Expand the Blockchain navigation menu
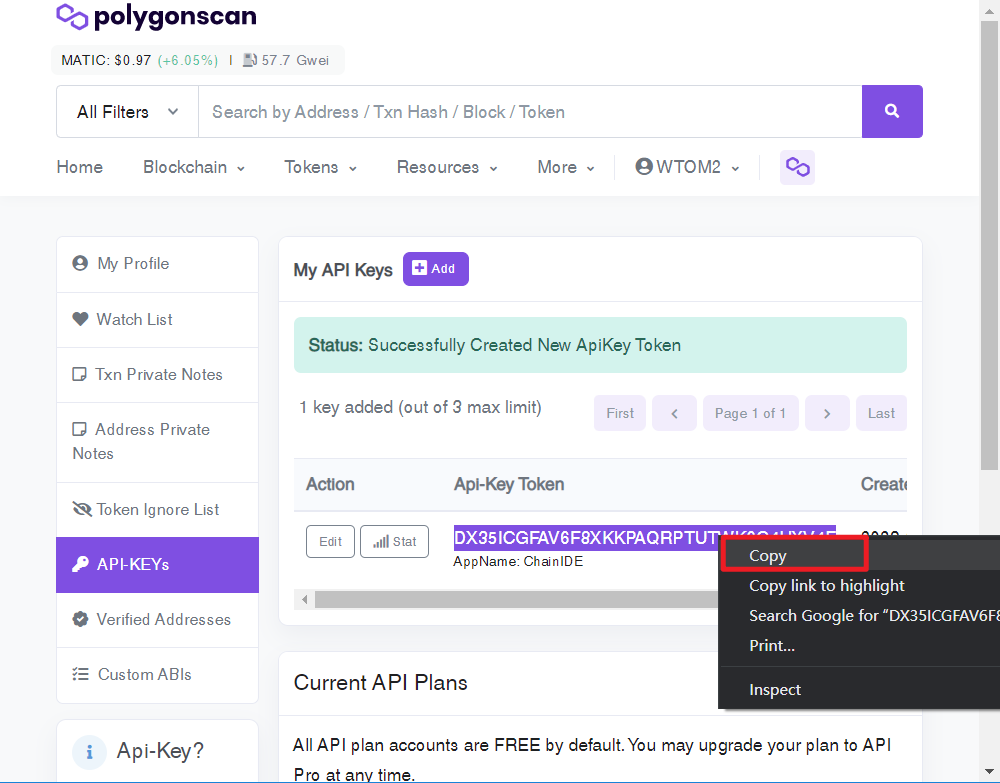 click(x=194, y=167)
